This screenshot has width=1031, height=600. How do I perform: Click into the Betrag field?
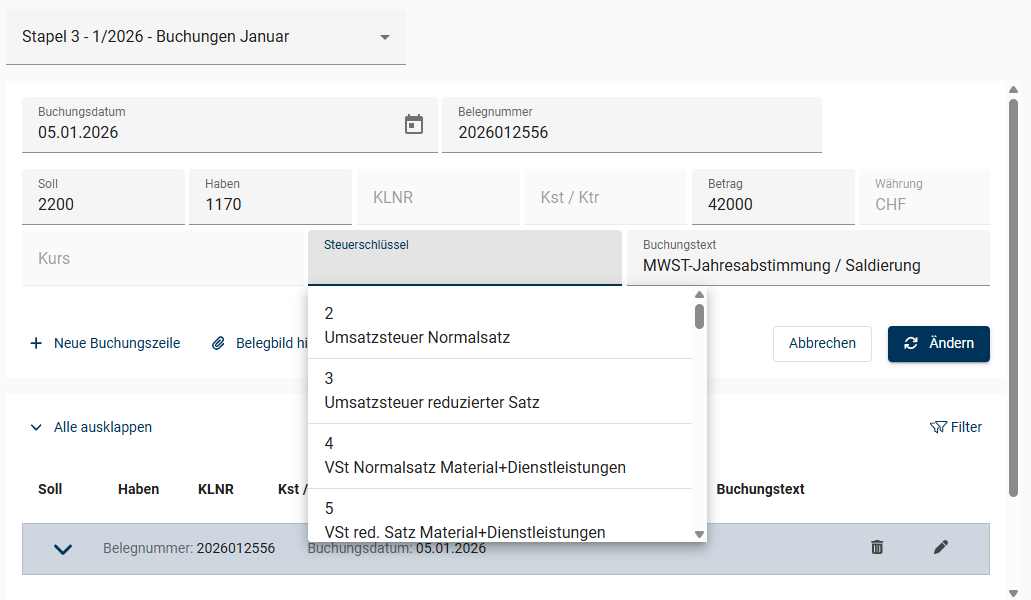click(772, 204)
